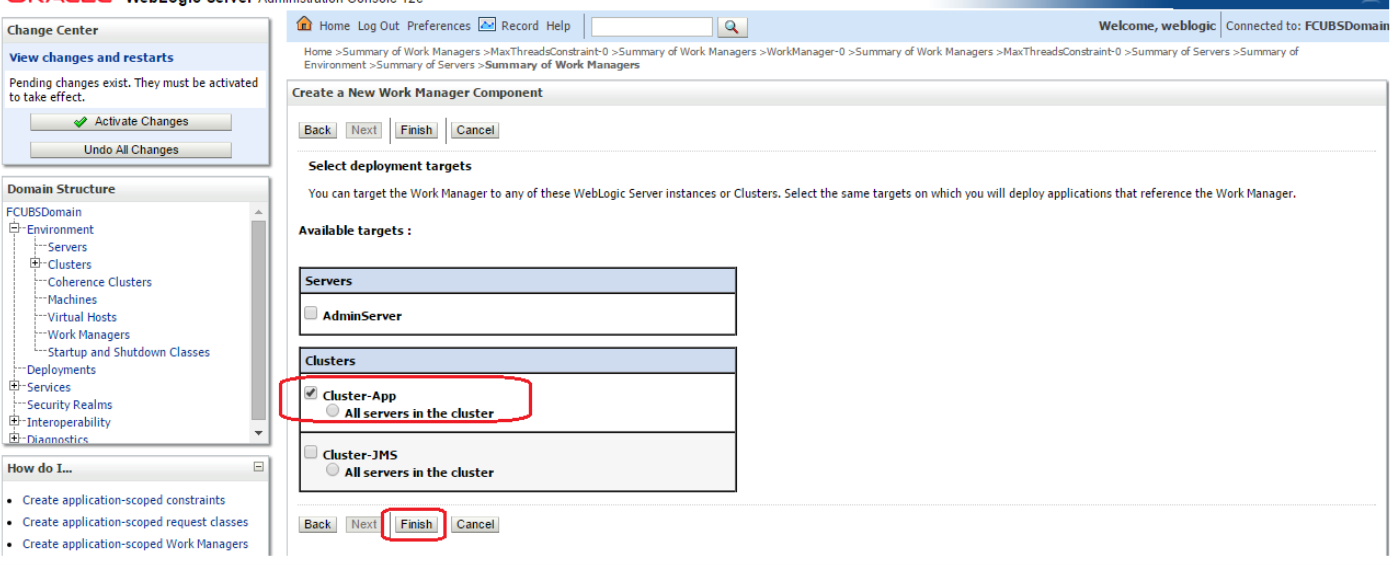The width and height of the screenshot is (1394, 565).
Task: Check the Cluster-JMS checkbox
Action: pos(311,453)
